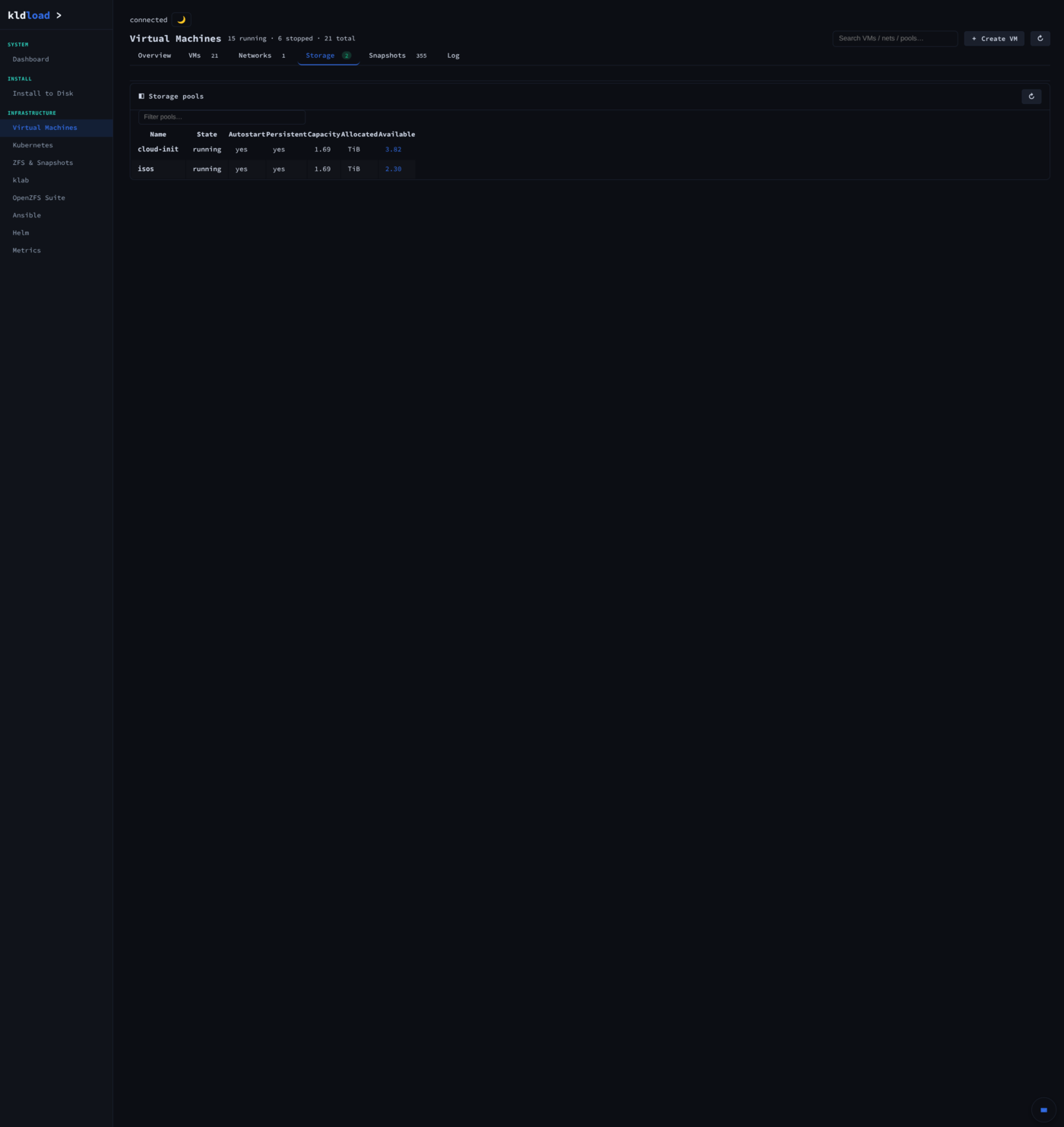Viewport: 1064px width, 1127px height.
Task: Sort by Capacity column header
Action: [324, 135]
